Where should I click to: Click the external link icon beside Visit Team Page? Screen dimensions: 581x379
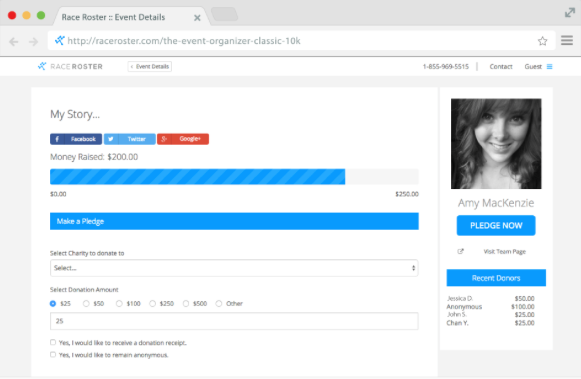(x=461, y=252)
